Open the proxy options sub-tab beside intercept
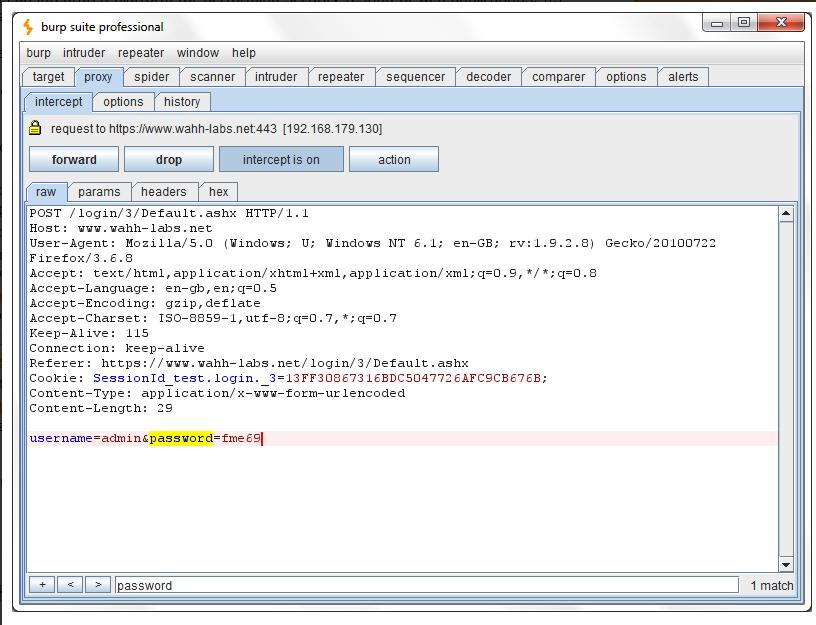The height and width of the screenshot is (625, 816). coord(123,102)
